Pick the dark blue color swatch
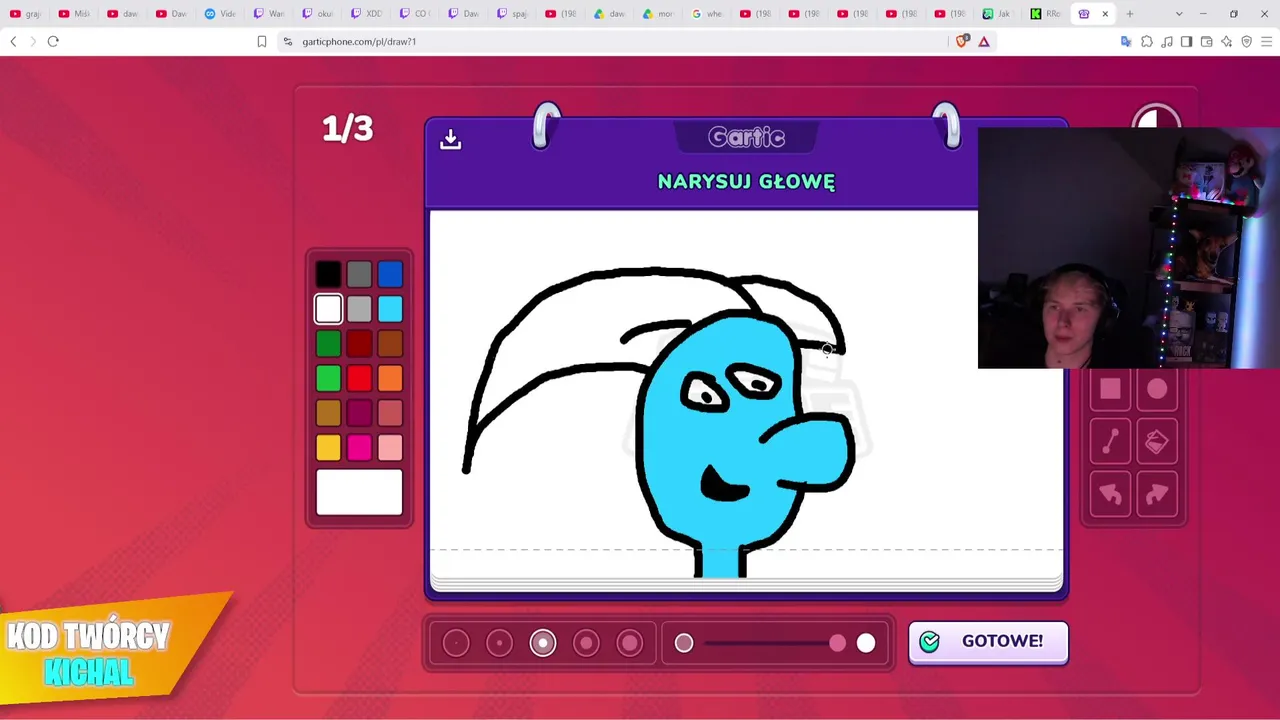Screen dimensions: 1280x720 [x=390, y=274]
